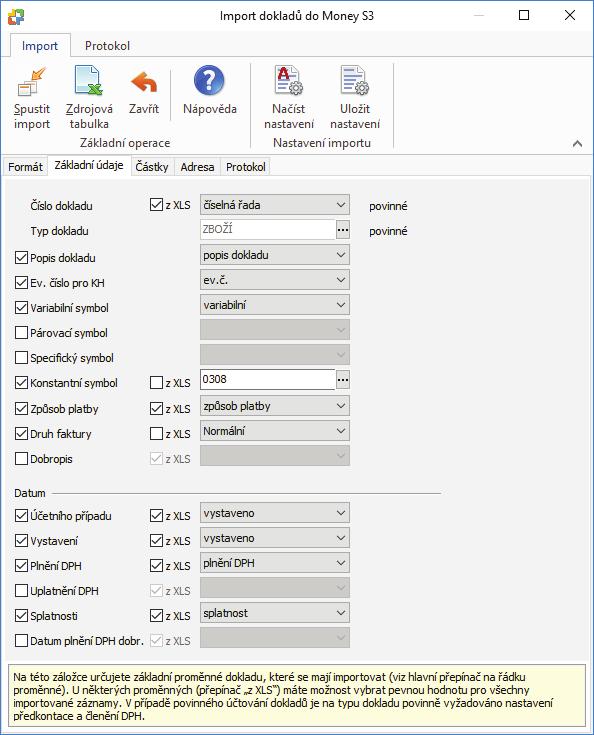The width and height of the screenshot is (594, 735).
Task: Uncheck the Popis dokladu checkbox
Action: (21, 258)
